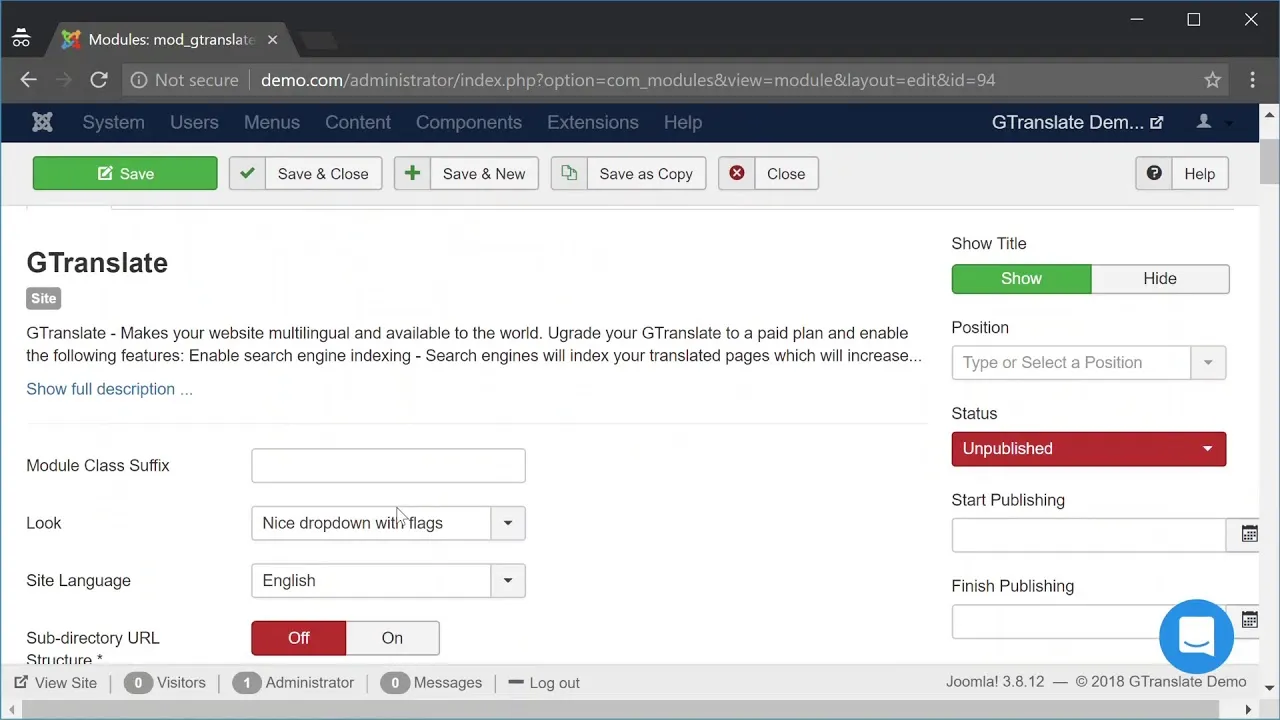Expand the Show full description link
Viewport: 1280px width, 720px height.
coord(110,389)
